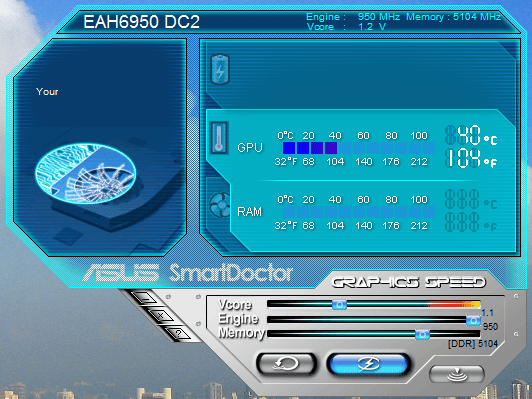532x399 pixels.
Task: Click the red zone of Vcore track
Action: (x=453, y=304)
